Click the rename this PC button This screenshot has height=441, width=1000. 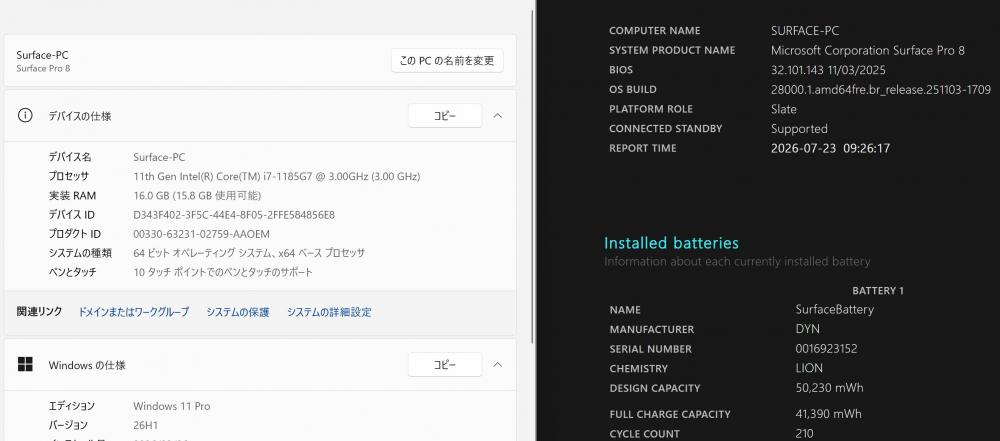pyautogui.click(x=446, y=61)
